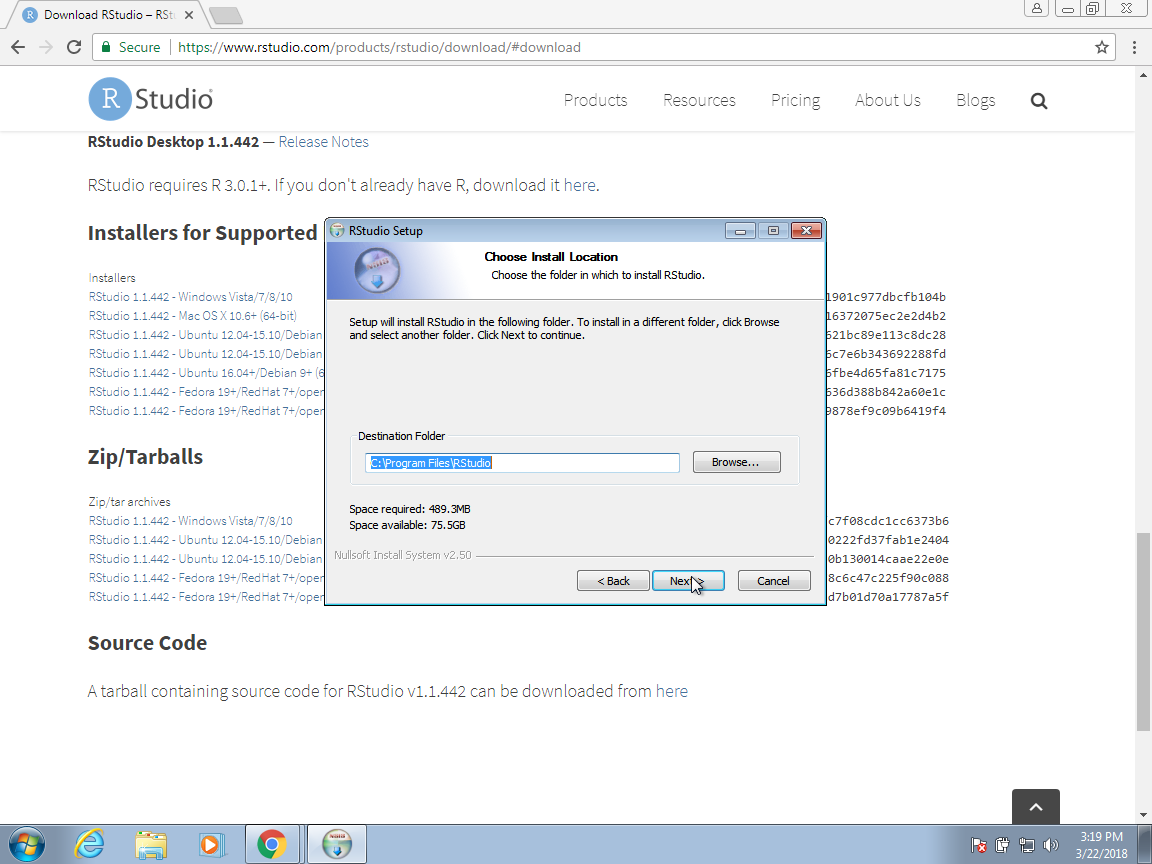The image size is (1152, 864).
Task: Open Windows Explorer folder in taskbar
Action: [151, 844]
